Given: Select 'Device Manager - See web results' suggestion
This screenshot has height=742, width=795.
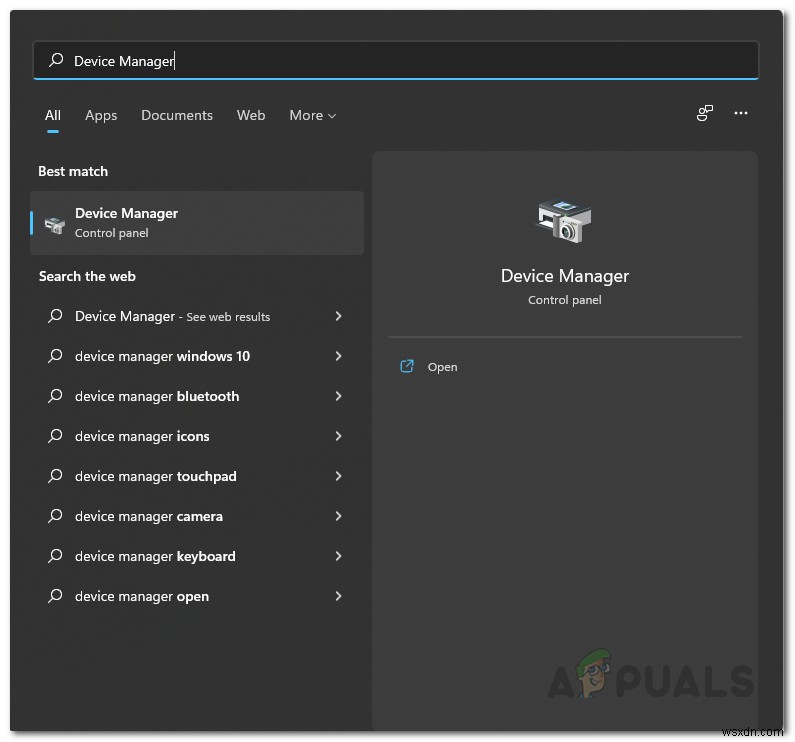Looking at the screenshot, I should (197, 316).
